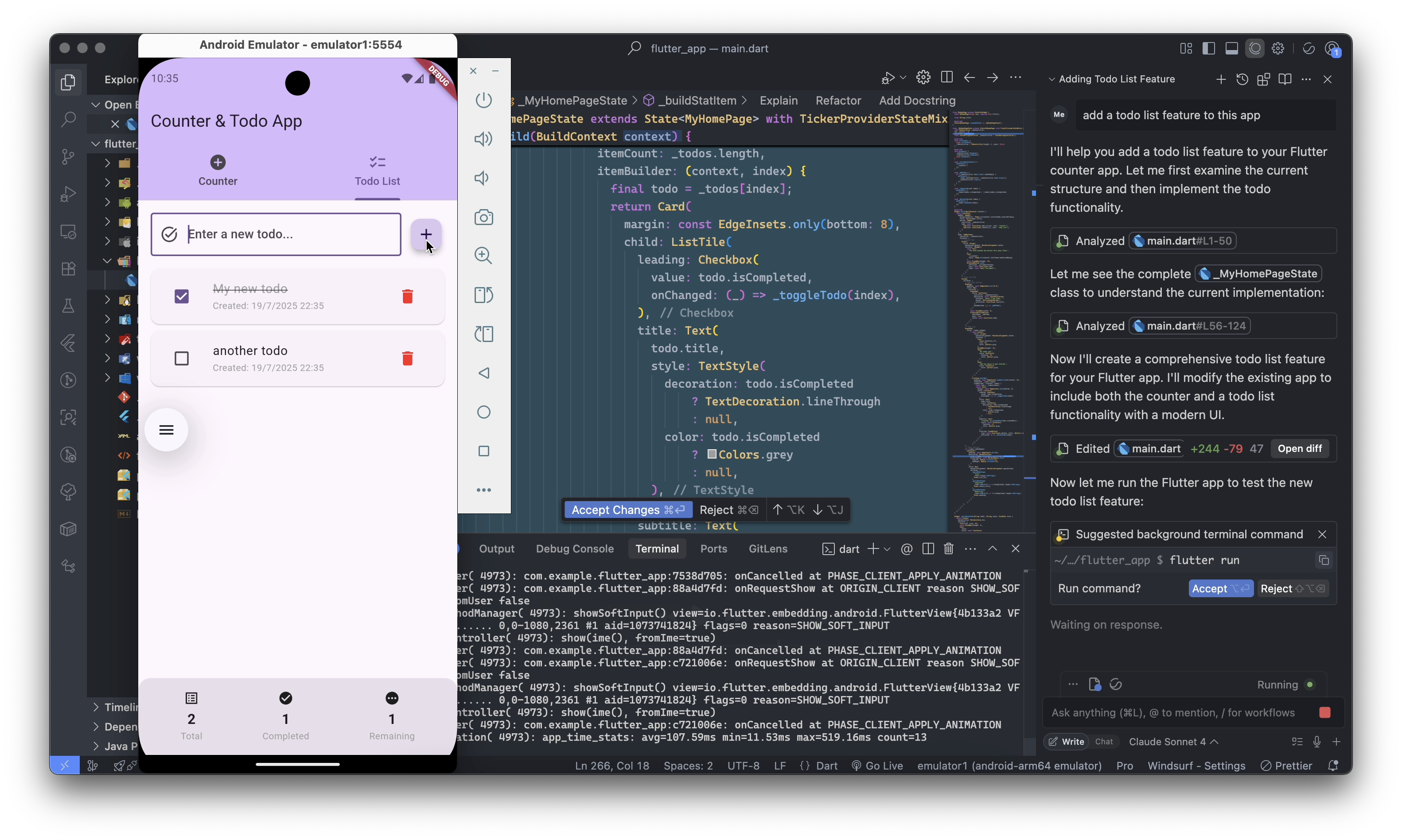The height and width of the screenshot is (840, 1402).
Task: Open editor settings gear icon
Action: 923,78
